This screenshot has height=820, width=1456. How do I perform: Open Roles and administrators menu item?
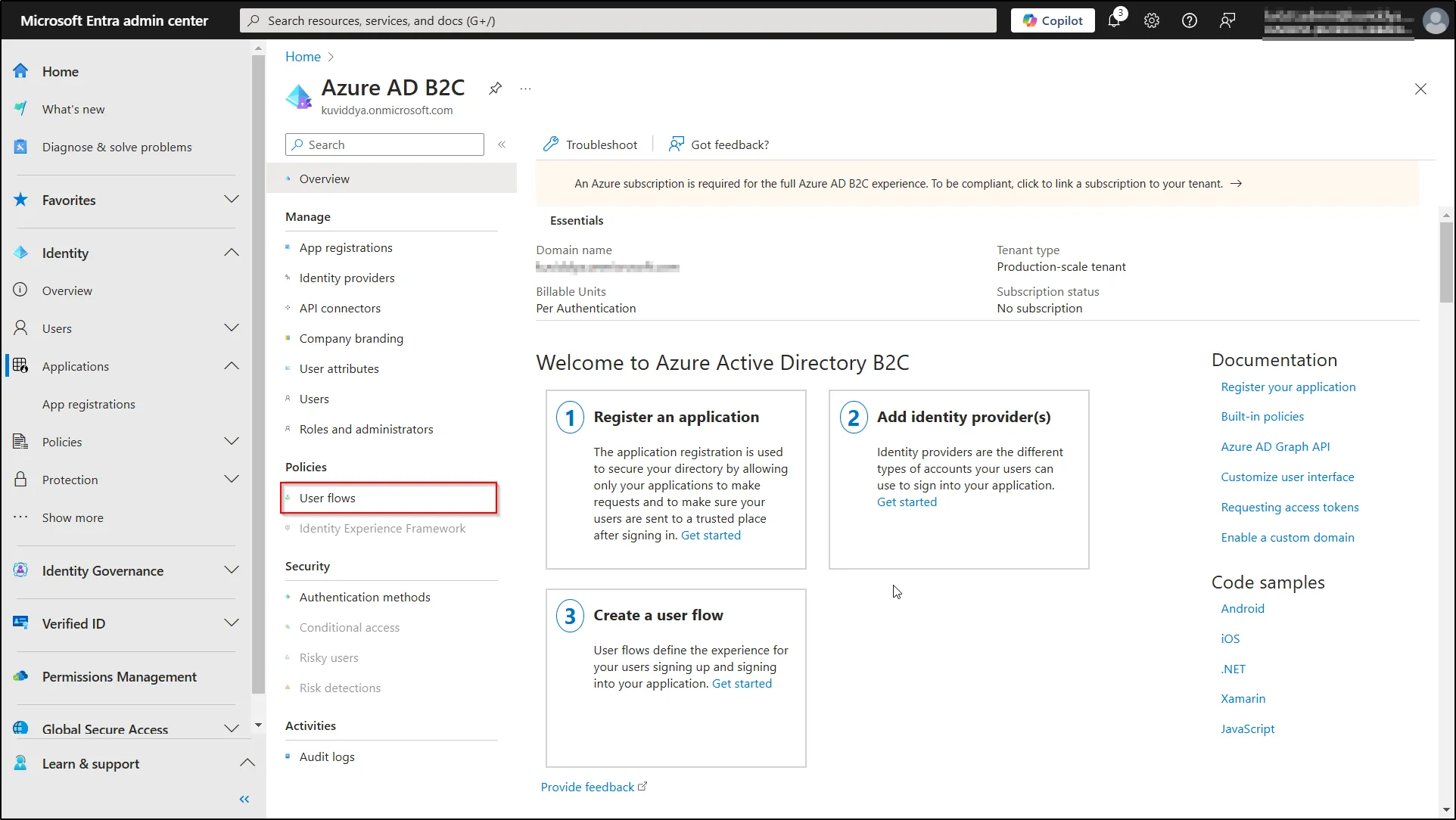point(366,429)
